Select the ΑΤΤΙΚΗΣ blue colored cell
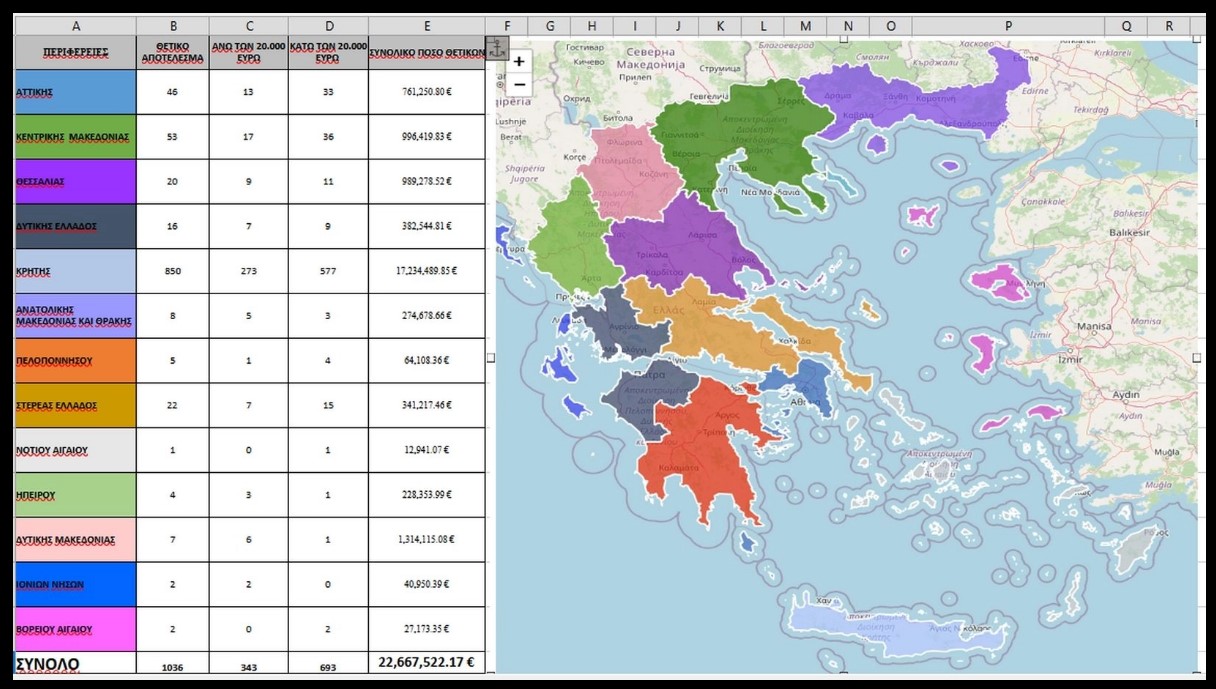The height and width of the screenshot is (689, 1216). click(76, 92)
